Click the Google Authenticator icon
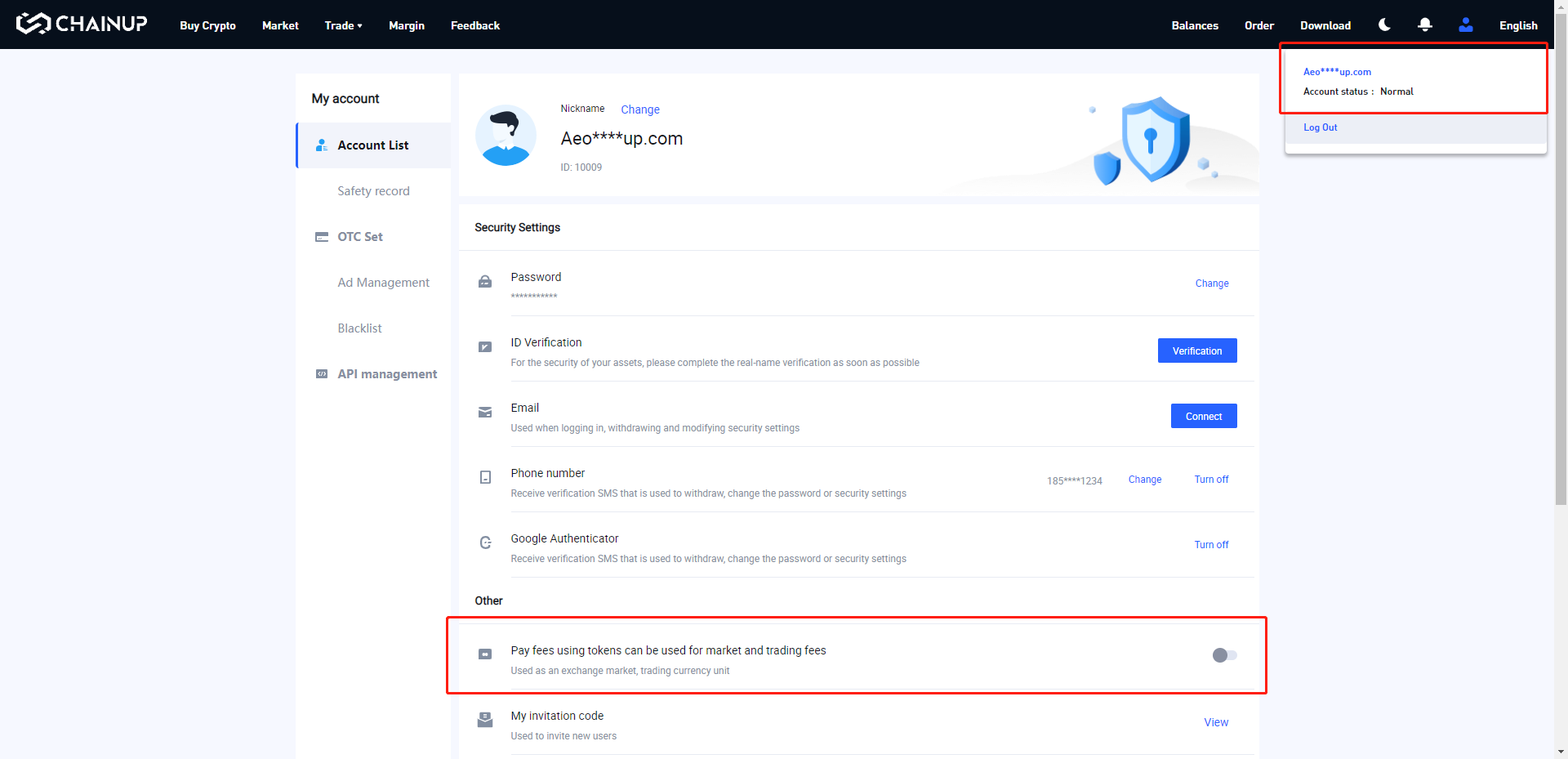The height and width of the screenshot is (759, 1568). tap(485, 542)
